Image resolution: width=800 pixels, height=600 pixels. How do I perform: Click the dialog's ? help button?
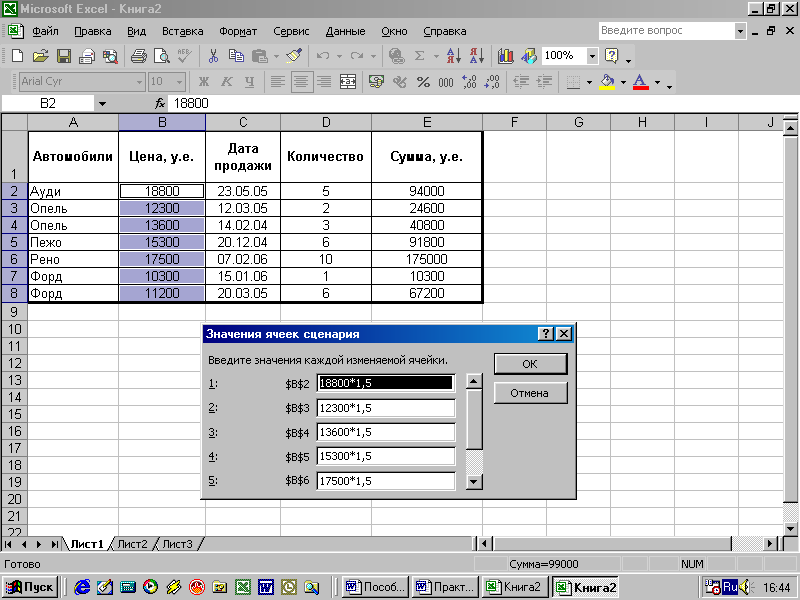click(x=545, y=334)
